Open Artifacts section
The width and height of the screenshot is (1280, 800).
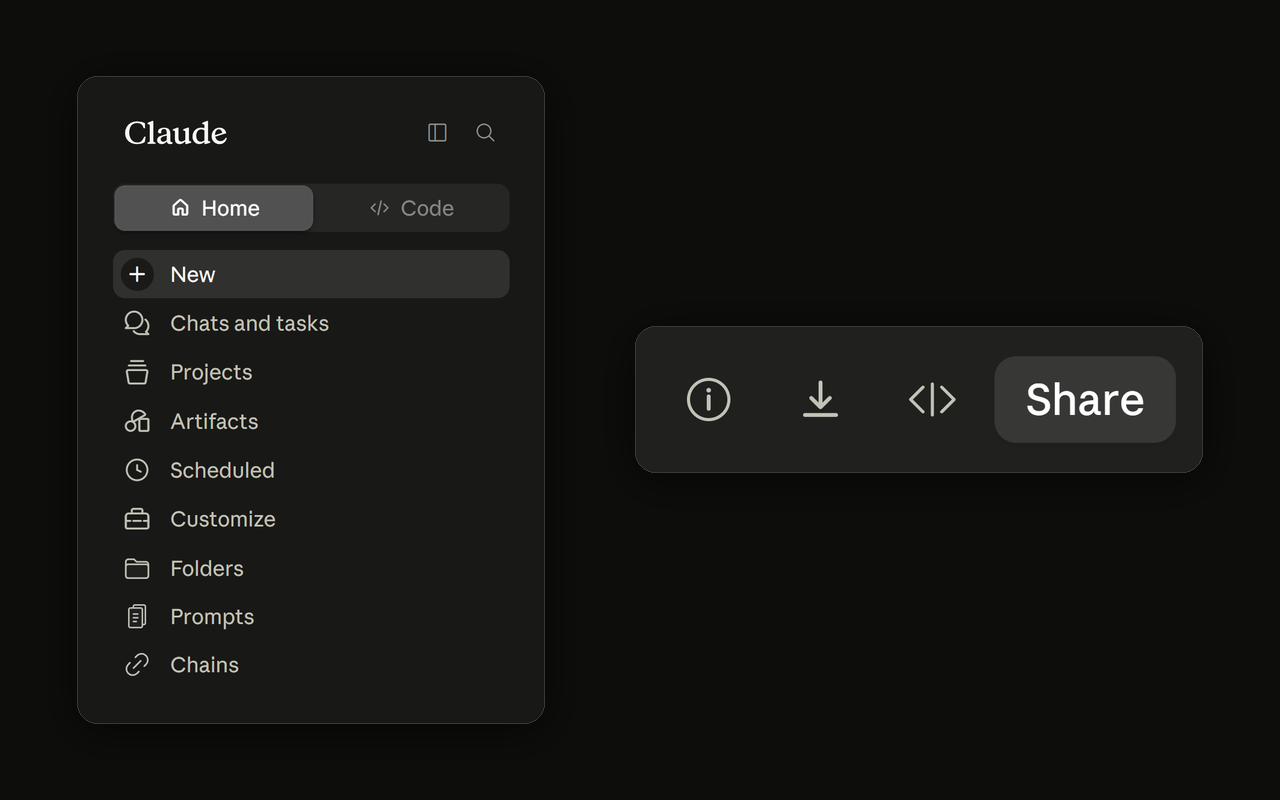pos(311,421)
